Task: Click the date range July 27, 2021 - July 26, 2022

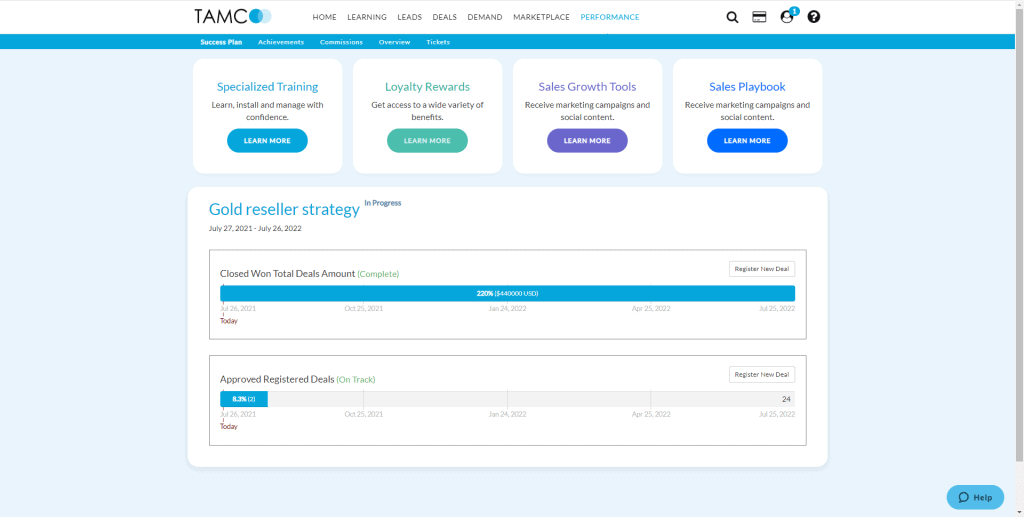Action: (x=255, y=228)
